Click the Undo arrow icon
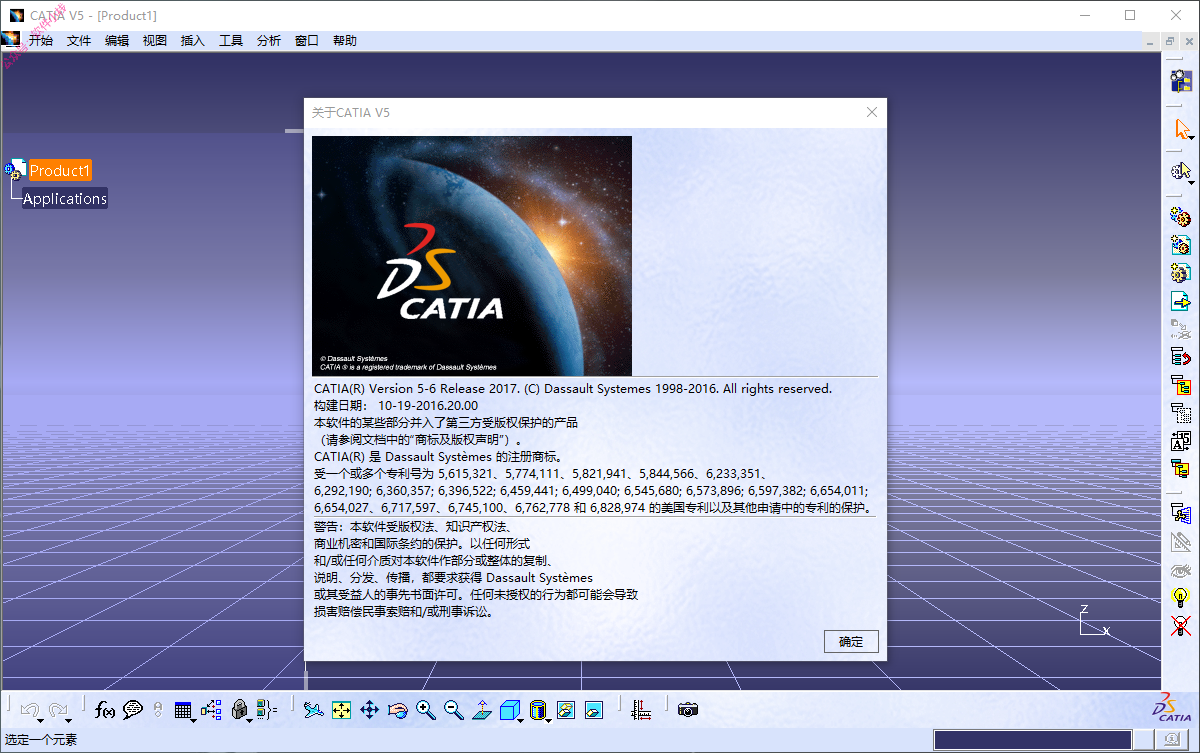Screen dimensions: 1200x753 click(x=29, y=709)
